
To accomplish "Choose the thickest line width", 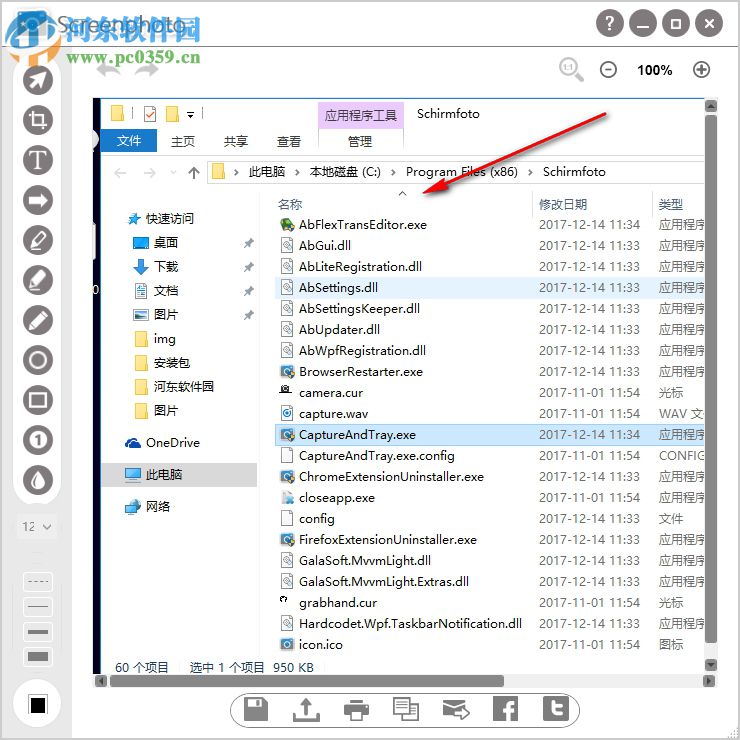I will (38, 656).
